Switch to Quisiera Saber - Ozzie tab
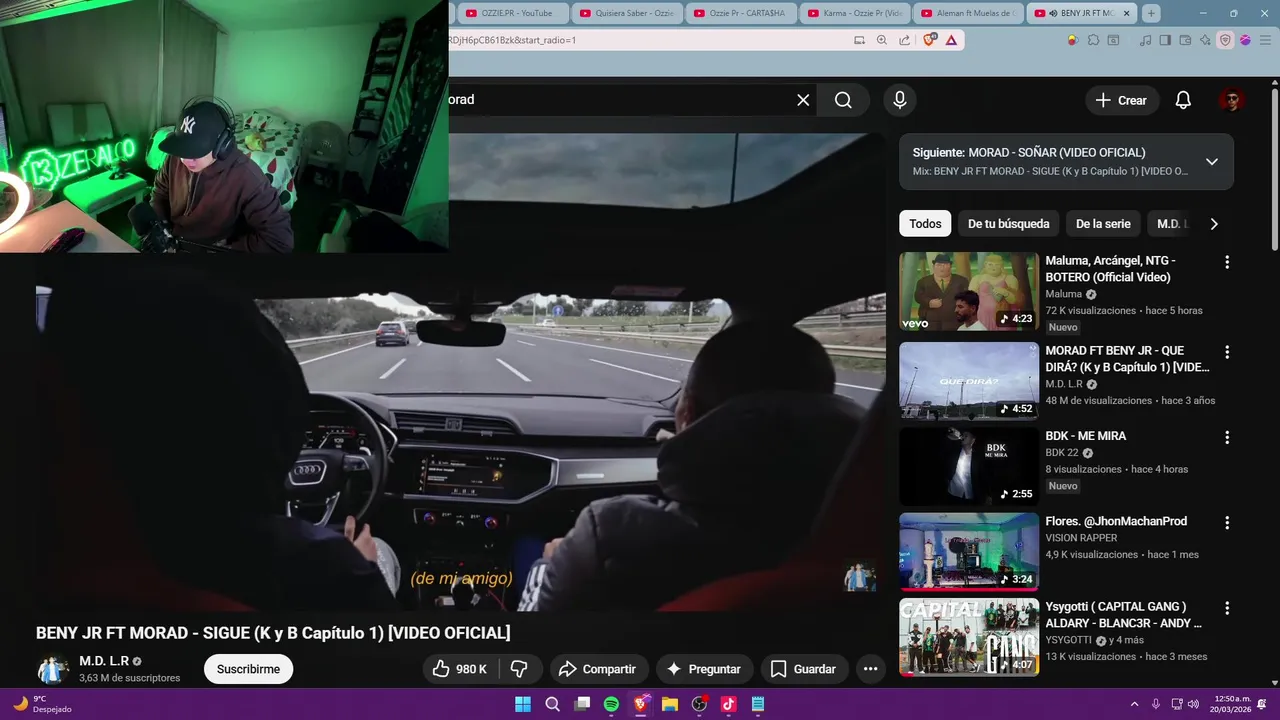 pyautogui.click(x=627, y=13)
